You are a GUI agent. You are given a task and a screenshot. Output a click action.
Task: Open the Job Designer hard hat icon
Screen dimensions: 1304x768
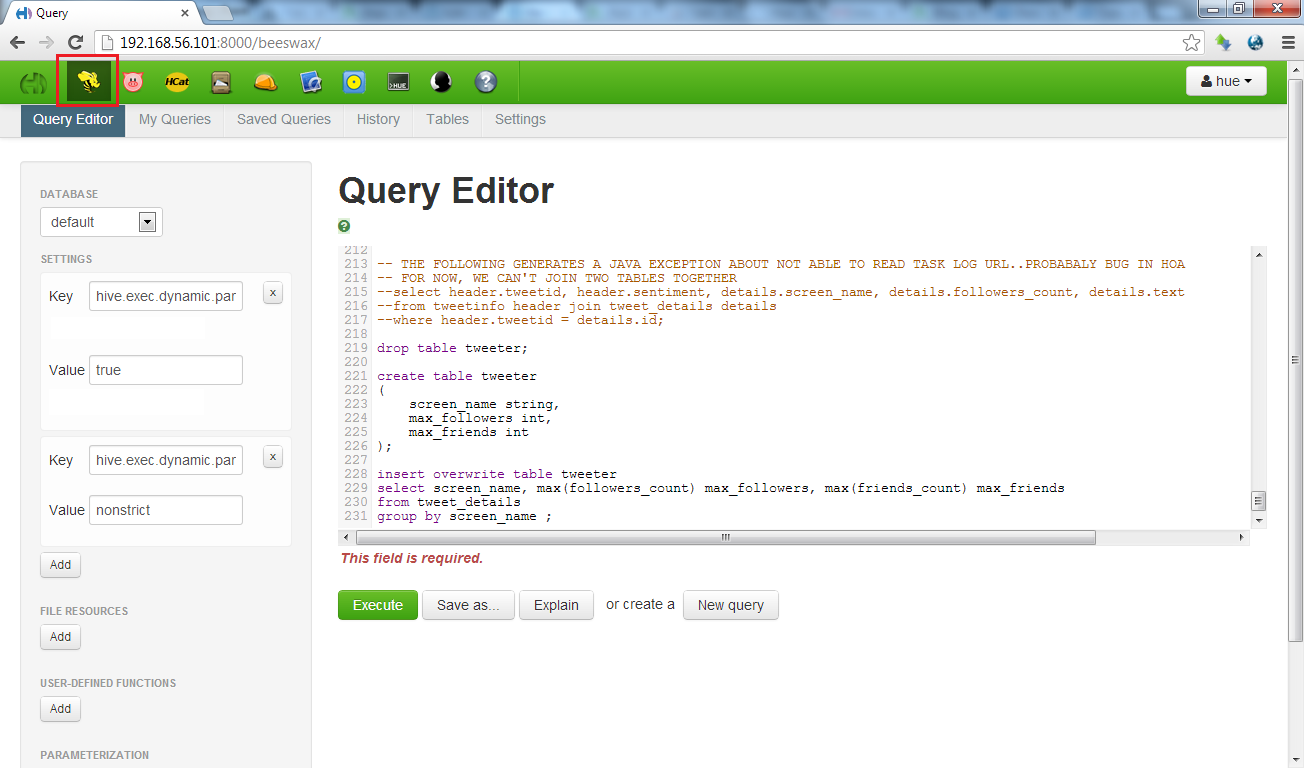266,82
